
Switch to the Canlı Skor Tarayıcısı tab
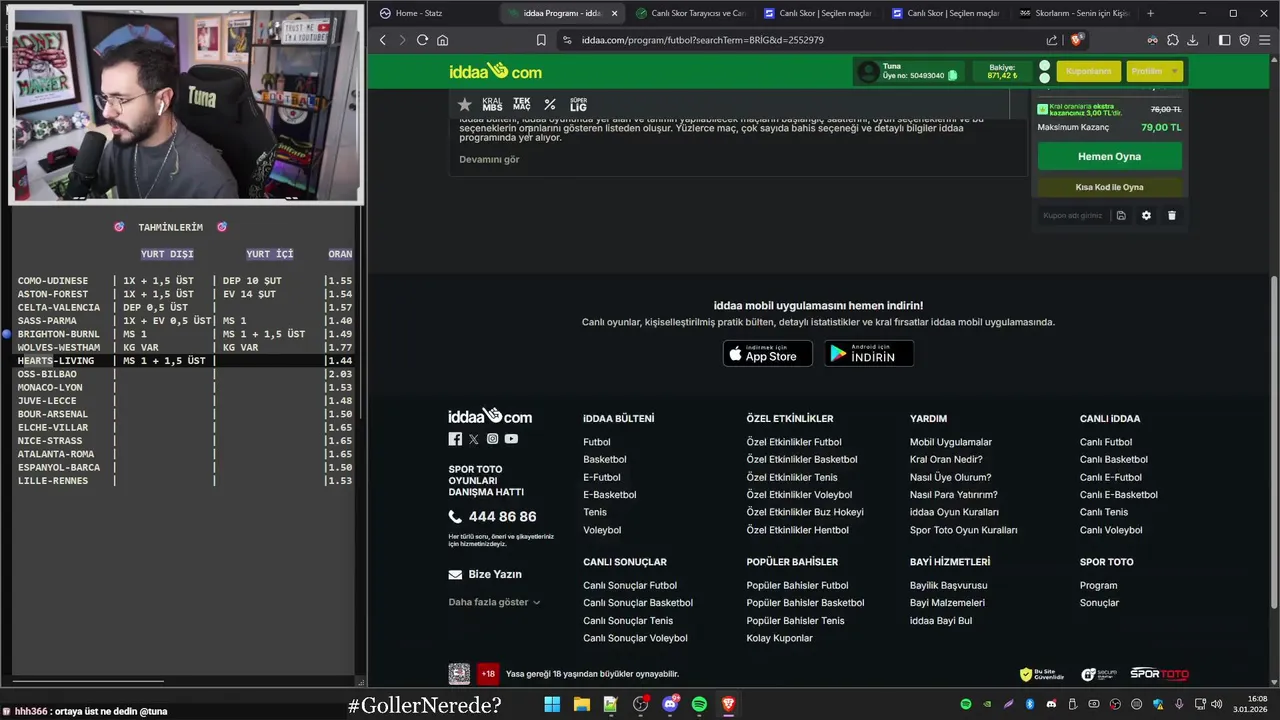tap(690, 13)
